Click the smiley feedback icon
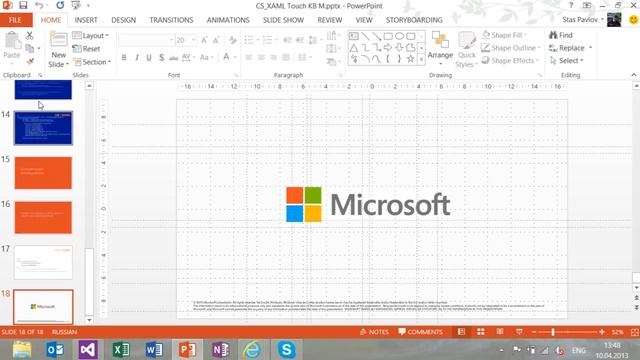The width and height of the screenshot is (640, 360). (633, 20)
